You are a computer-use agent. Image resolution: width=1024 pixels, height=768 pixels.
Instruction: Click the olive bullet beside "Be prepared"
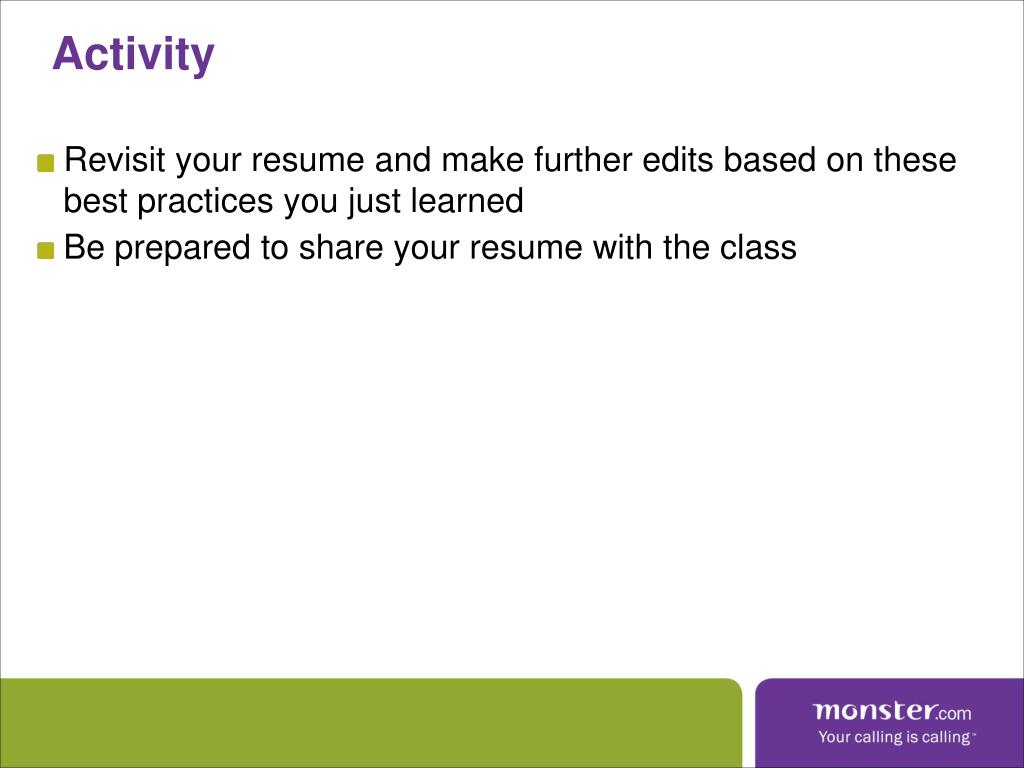(x=46, y=251)
